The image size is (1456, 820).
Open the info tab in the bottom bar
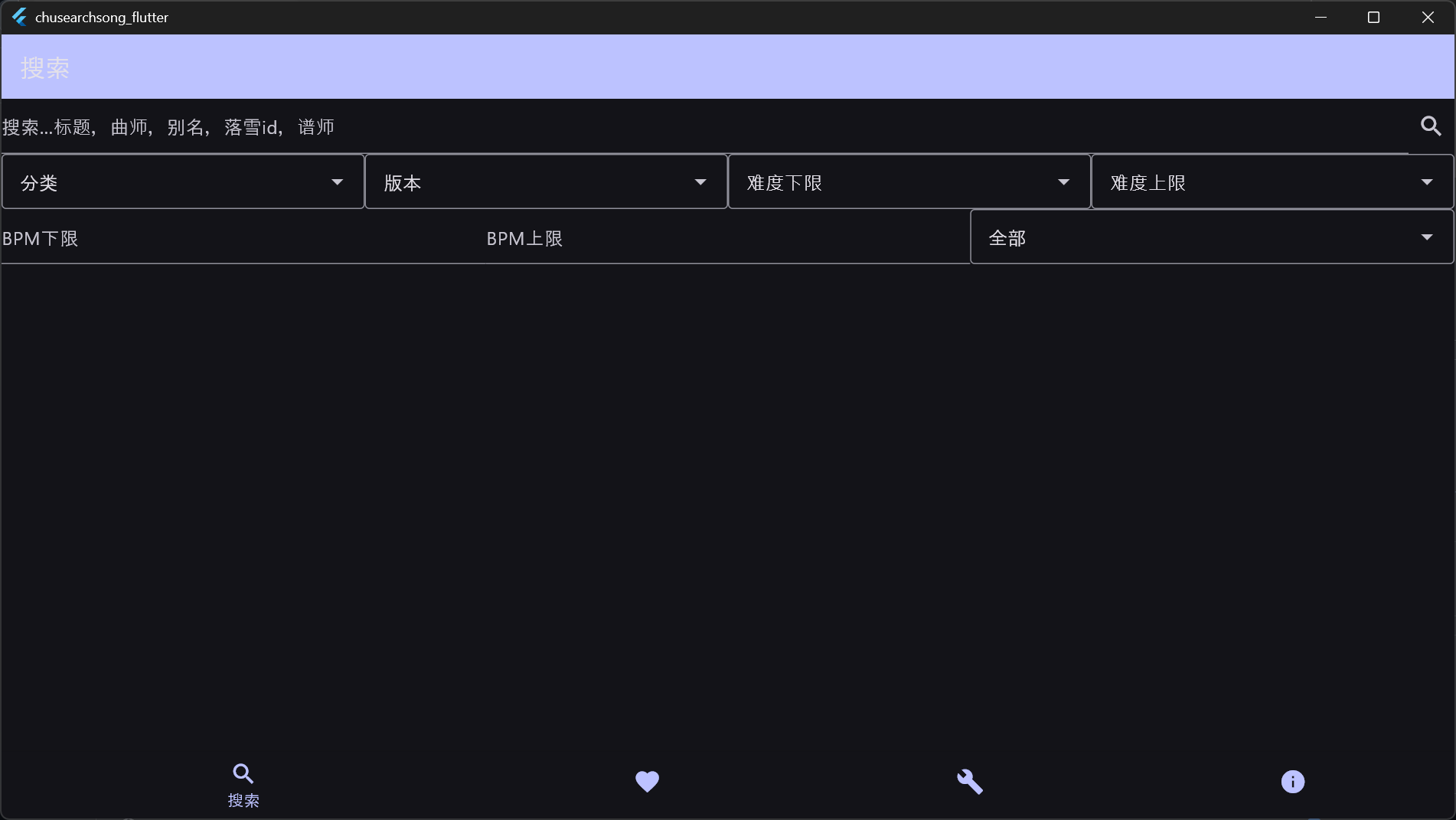point(1293,782)
